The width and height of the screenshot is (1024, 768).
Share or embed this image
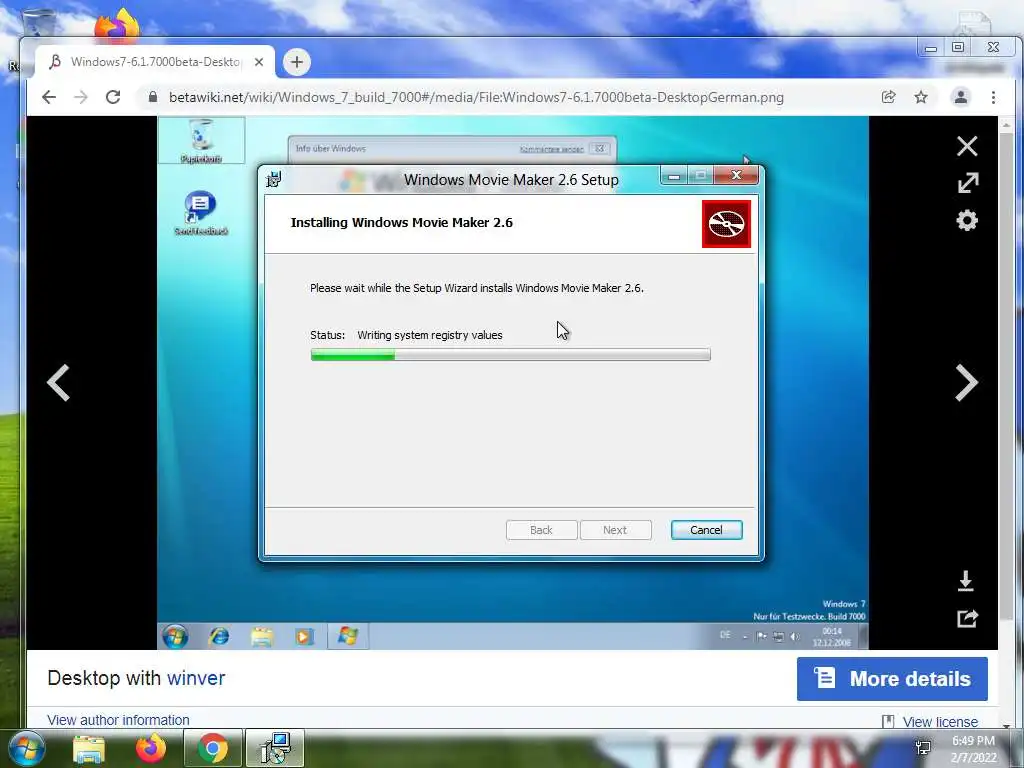(967, 618)
